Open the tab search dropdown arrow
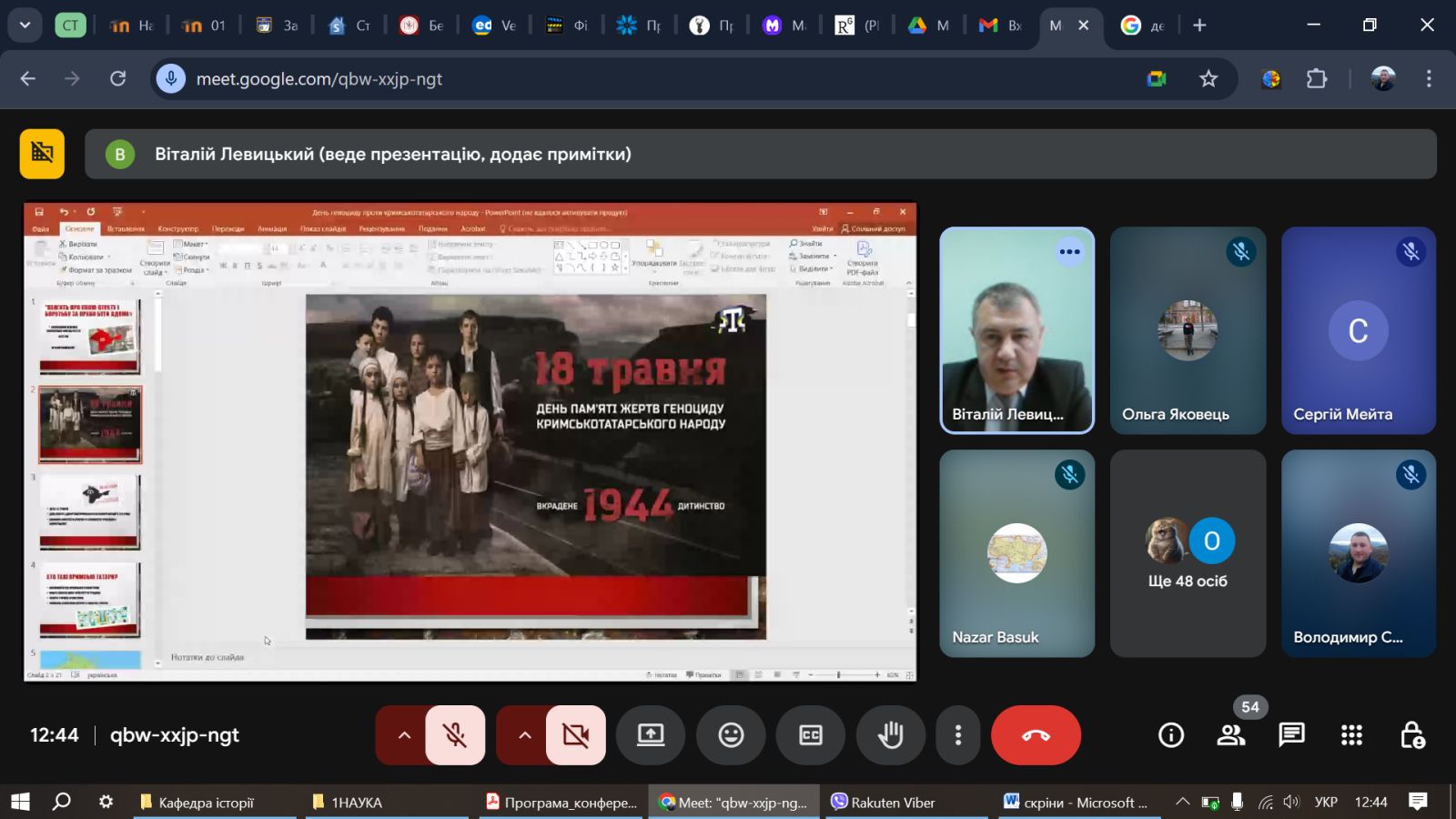1456x819 pixels. 25,25
